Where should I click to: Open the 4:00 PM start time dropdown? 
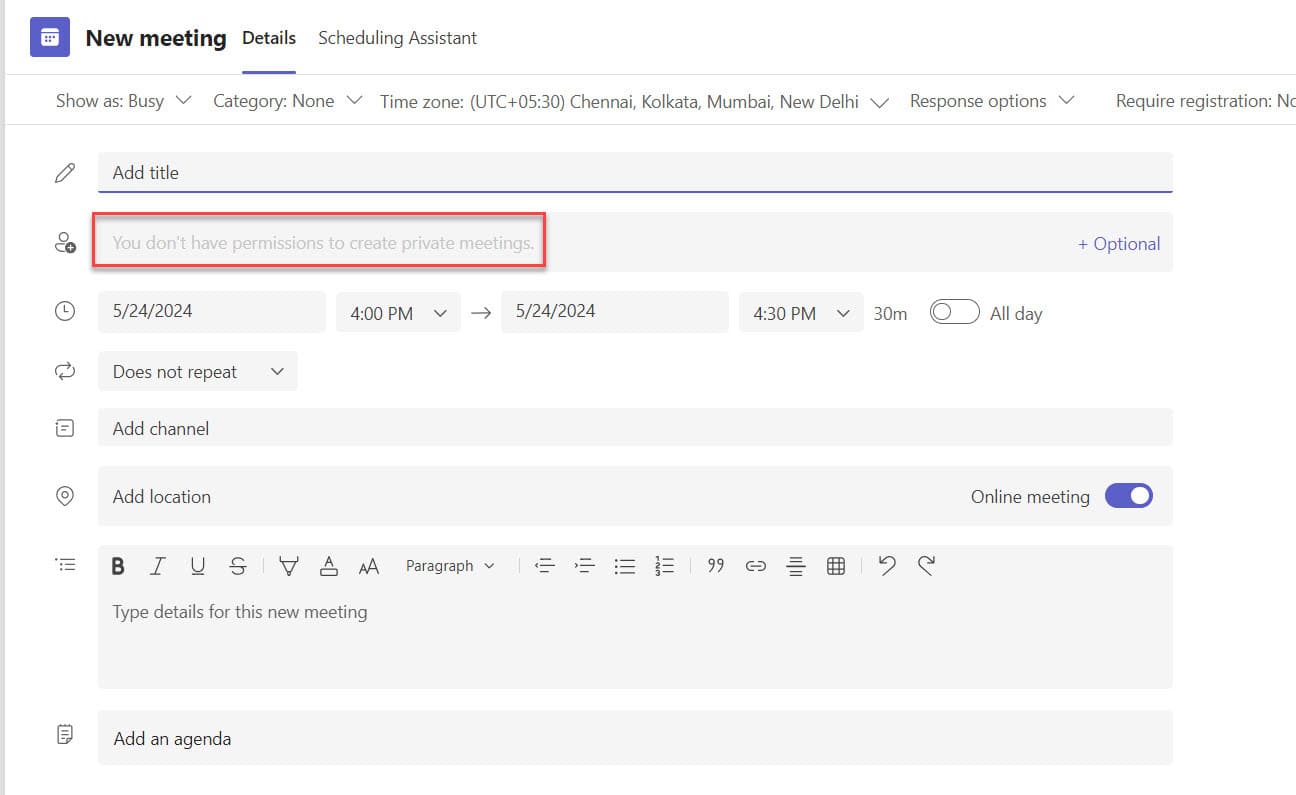coord(398,313)
